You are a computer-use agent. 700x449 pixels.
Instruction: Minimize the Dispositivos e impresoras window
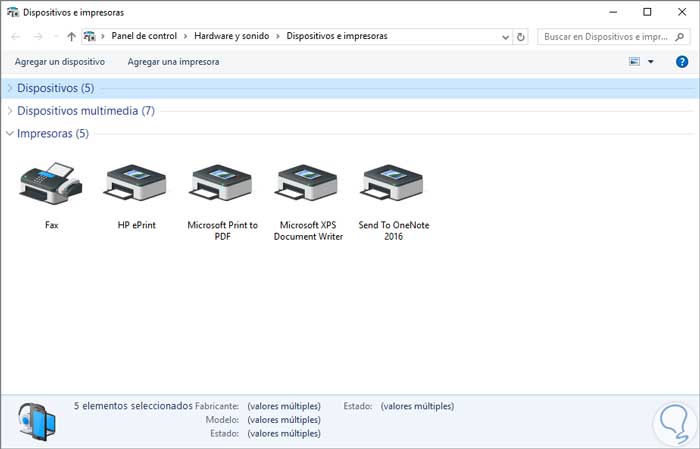(x=613, y=12)
